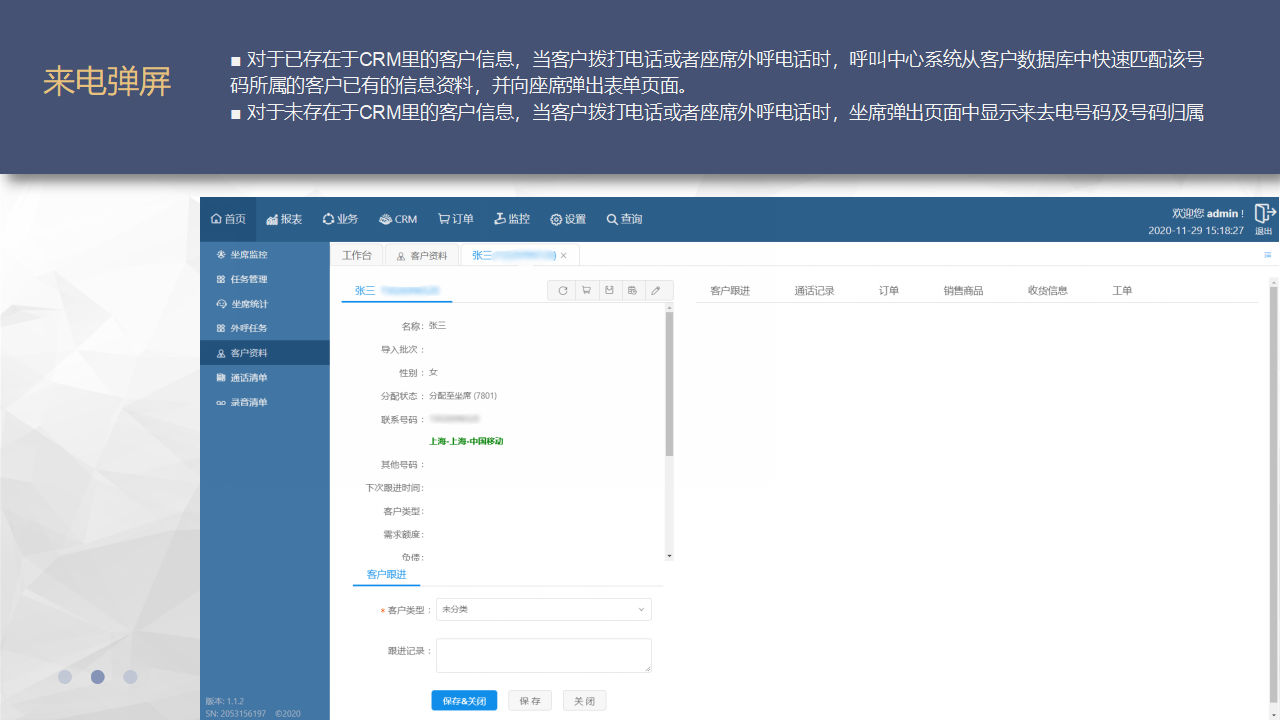Select 录音清单 in the sidebar

(265, 402)
